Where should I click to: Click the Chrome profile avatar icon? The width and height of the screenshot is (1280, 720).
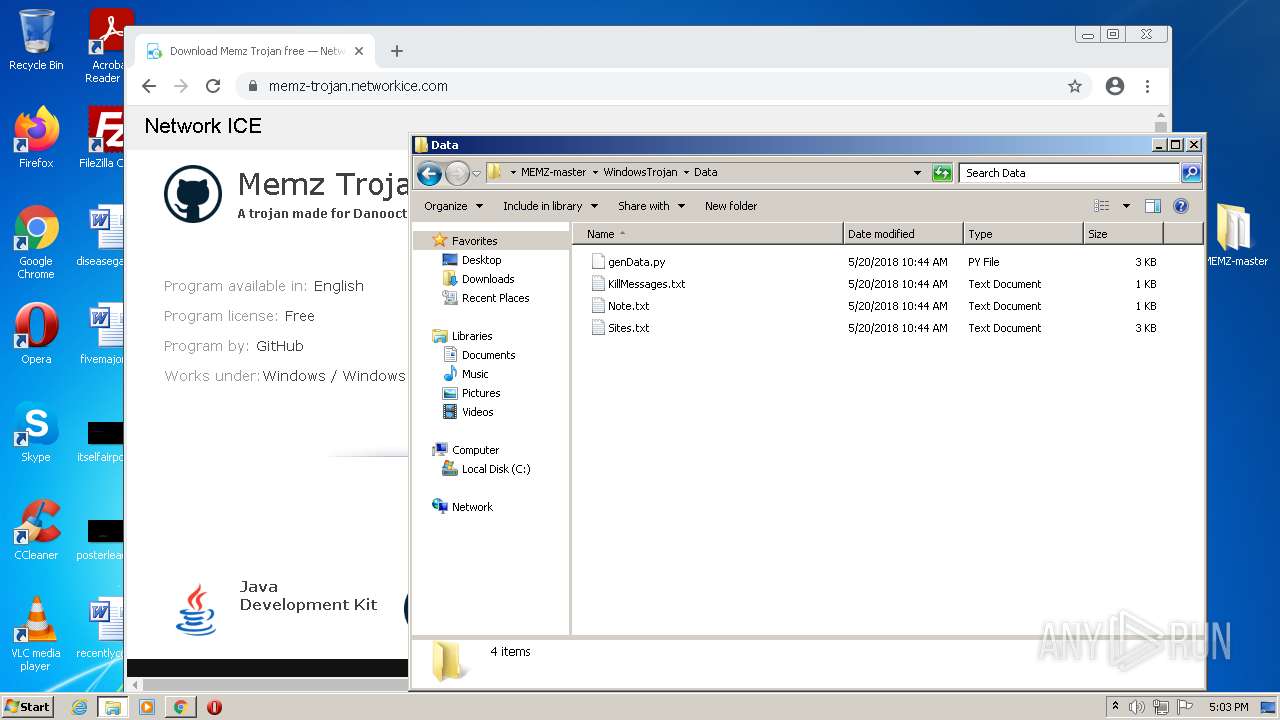(1115, 86)
